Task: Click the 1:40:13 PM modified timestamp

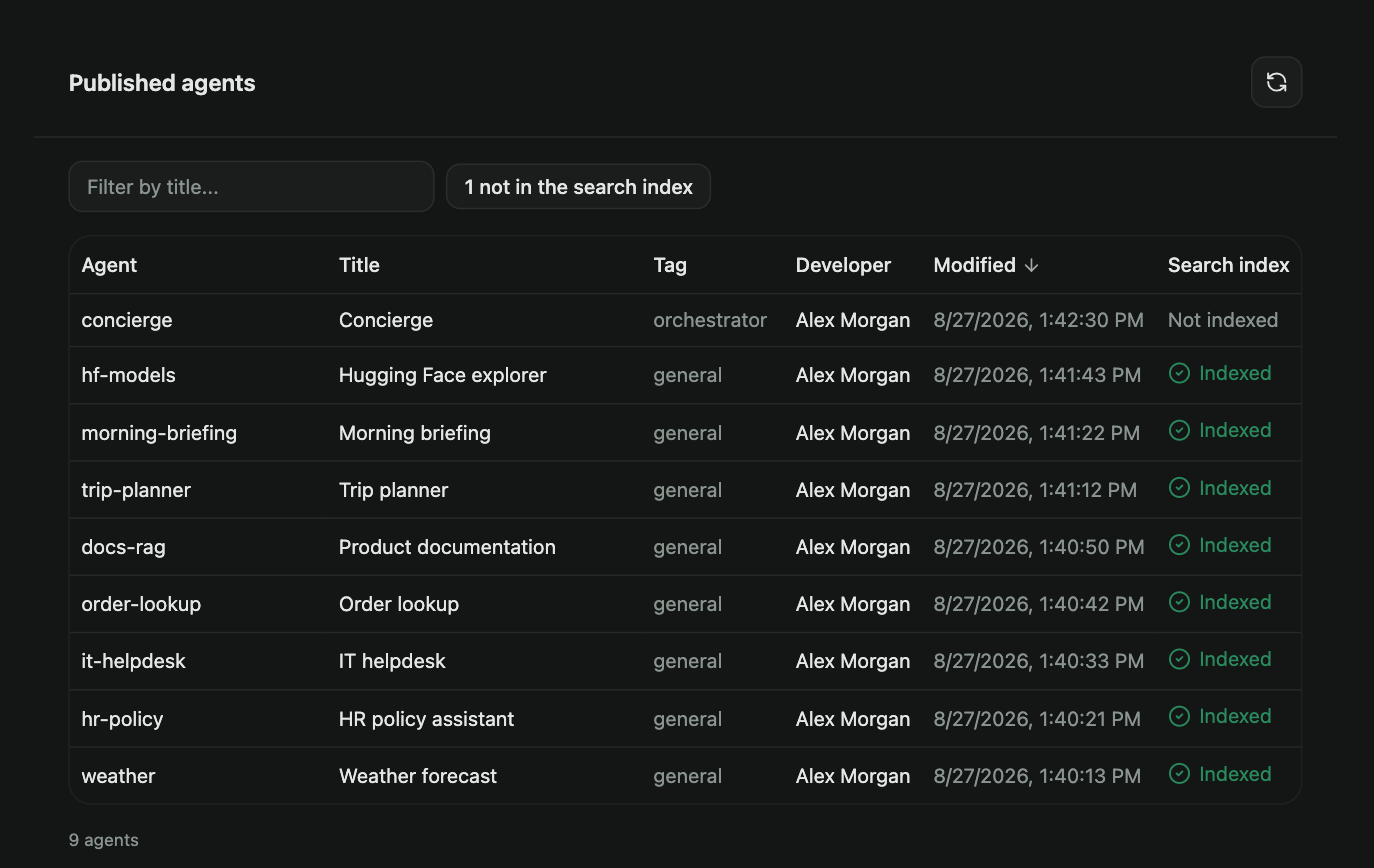Action: tap(1037, 776)
